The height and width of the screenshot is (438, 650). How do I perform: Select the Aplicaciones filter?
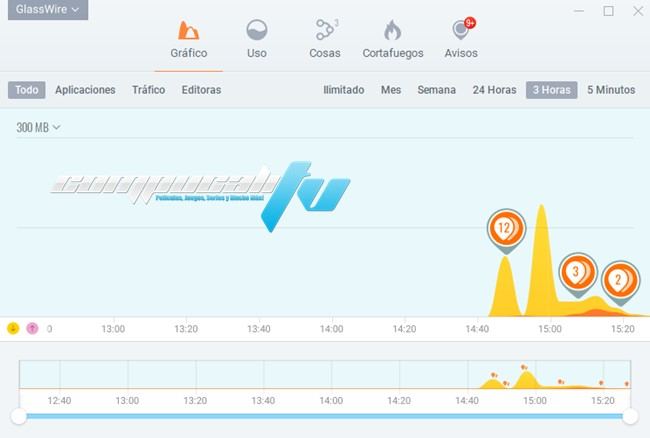(85, 90)
